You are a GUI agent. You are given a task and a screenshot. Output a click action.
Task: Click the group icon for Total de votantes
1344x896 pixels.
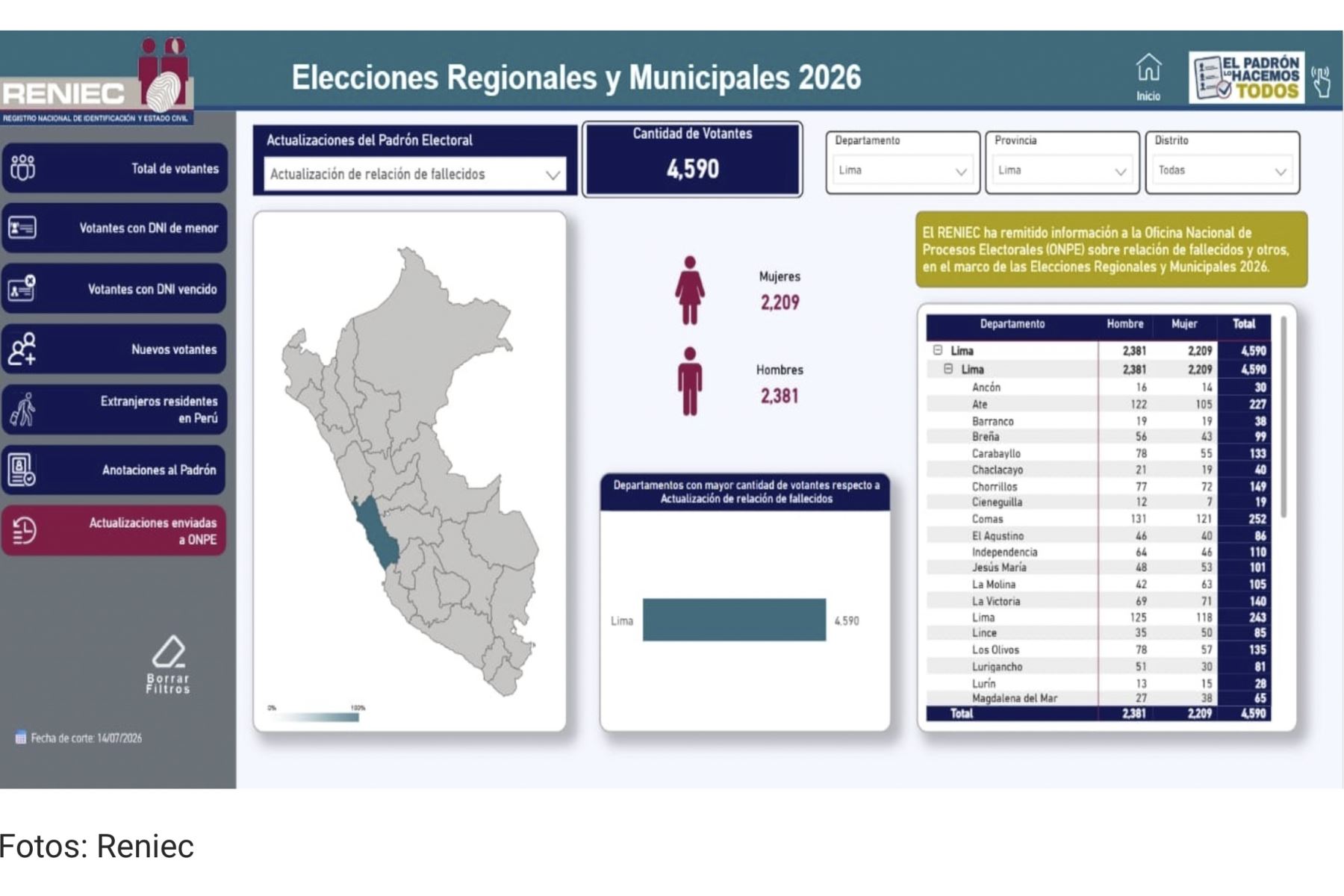tap(22, 168)
